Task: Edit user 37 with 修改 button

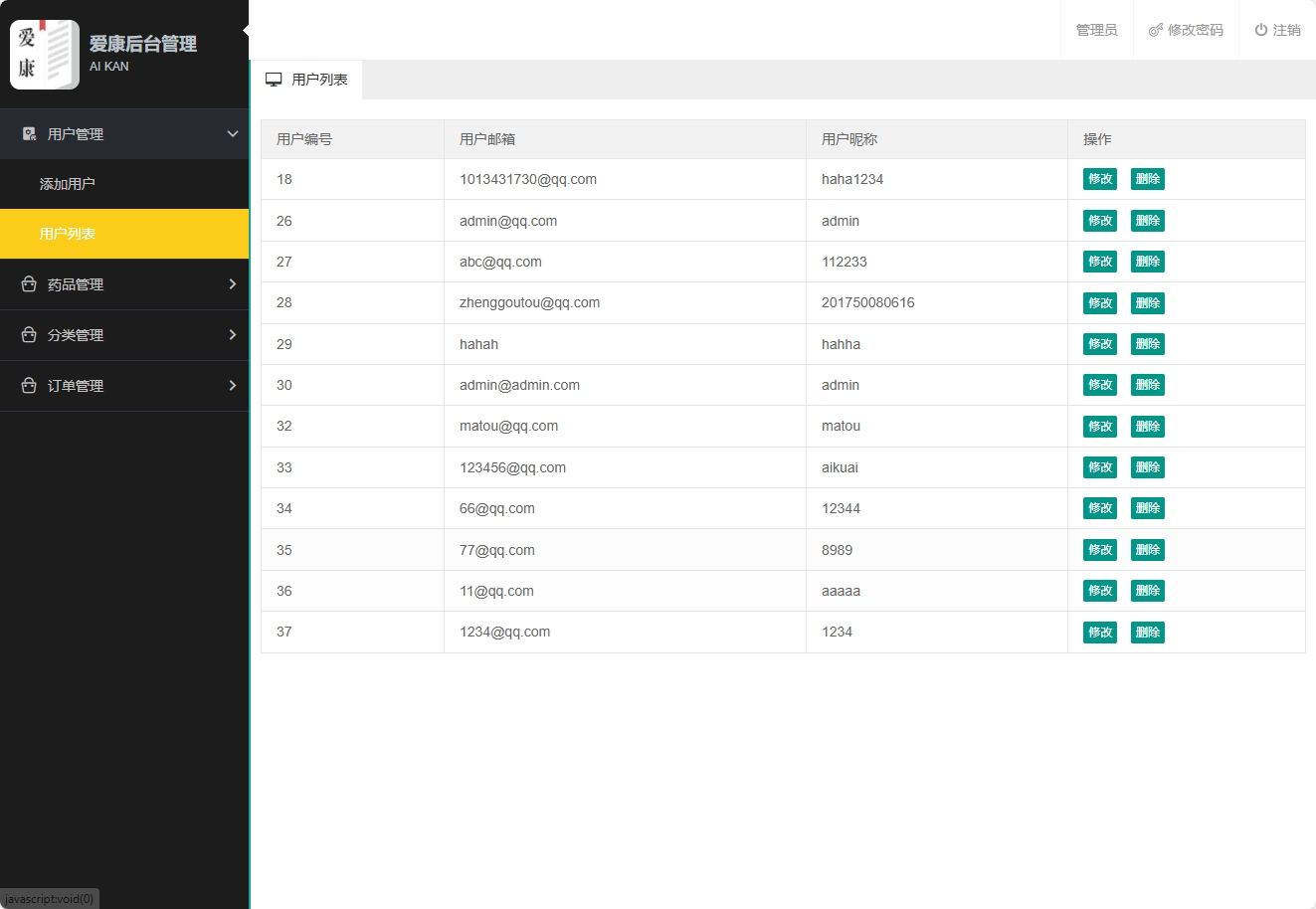Action: point(1099,633)
